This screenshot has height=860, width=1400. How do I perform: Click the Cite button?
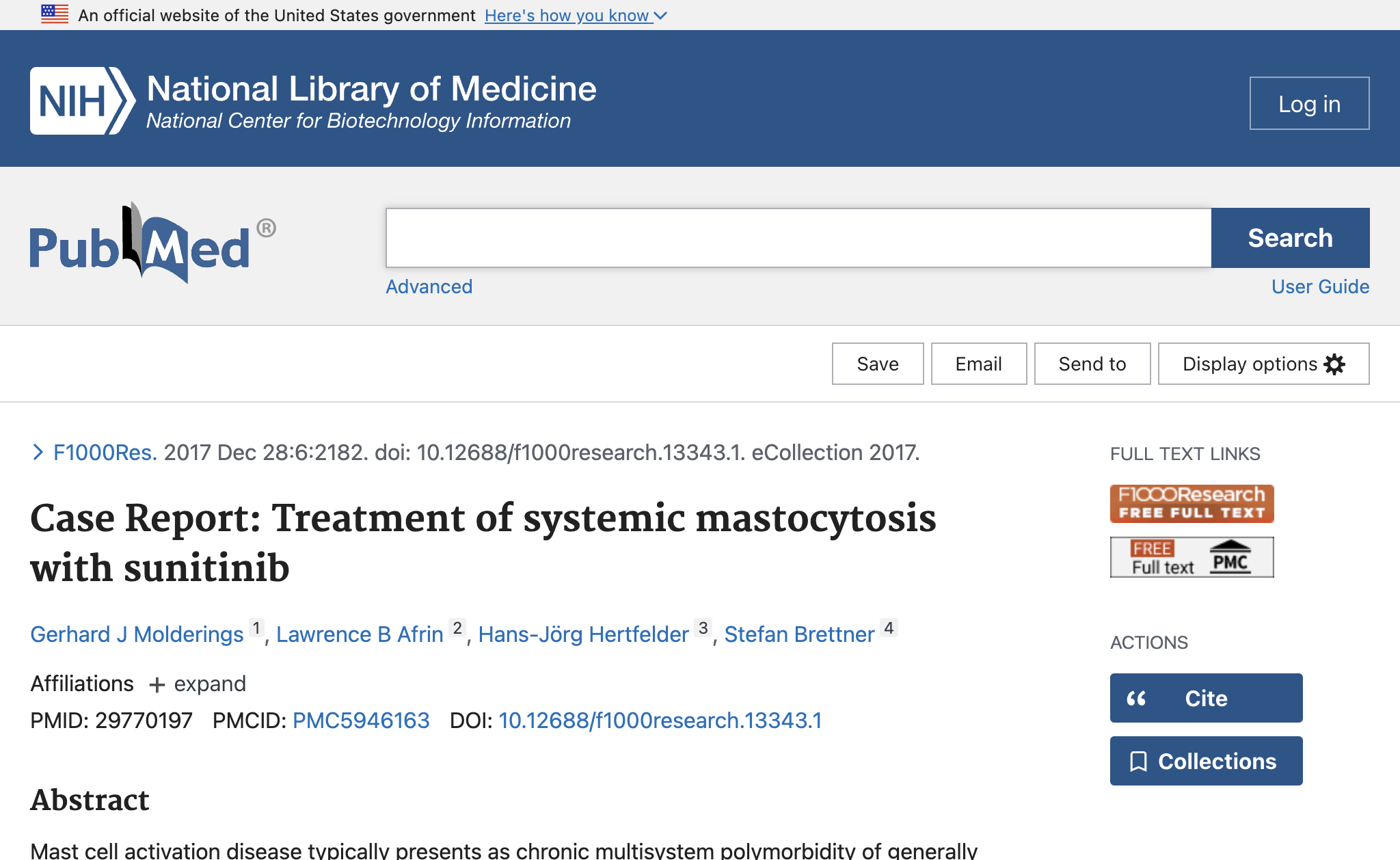1206,698
